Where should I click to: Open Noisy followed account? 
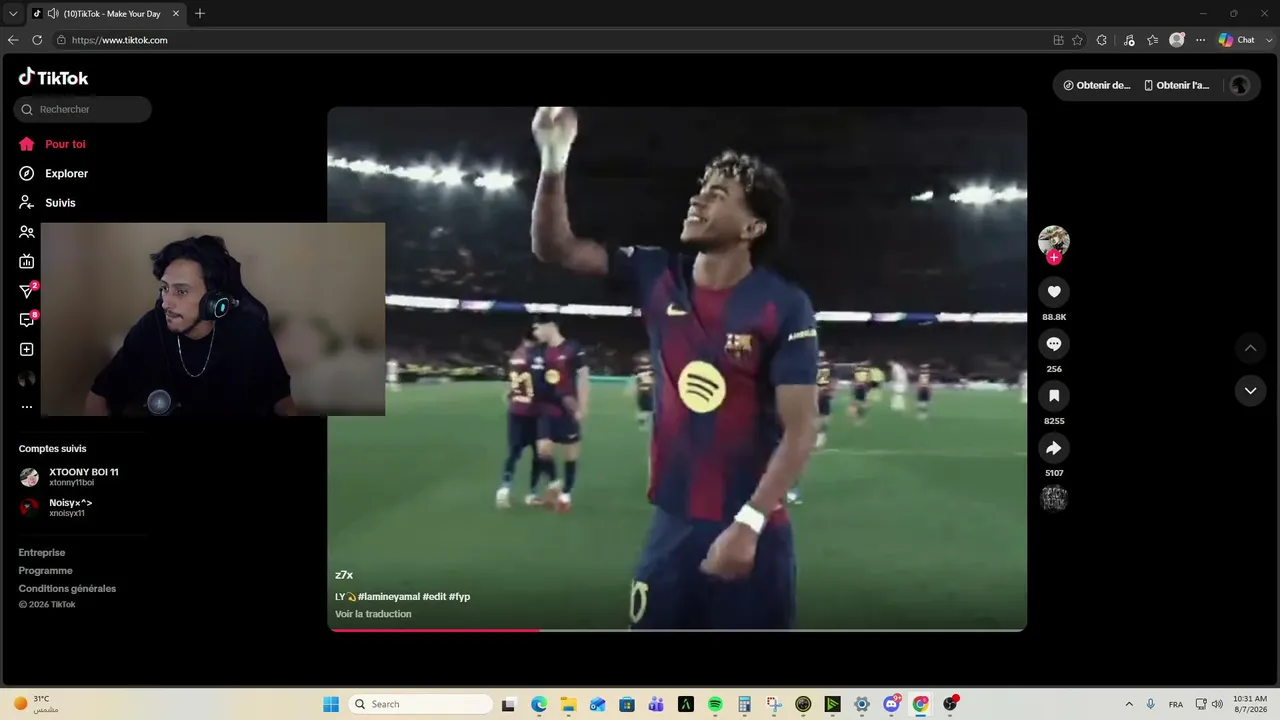coord(56,507)
